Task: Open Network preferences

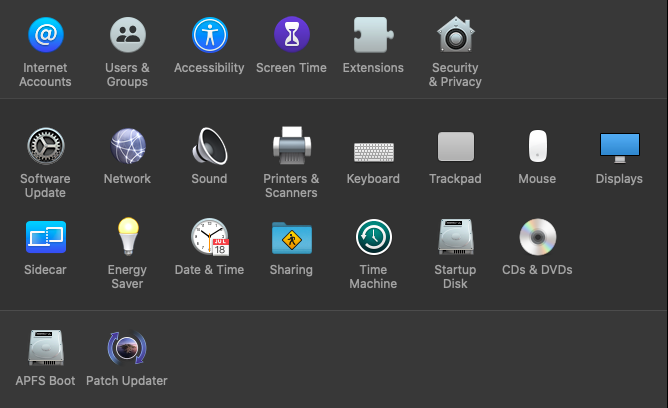Action: (128, 146)
